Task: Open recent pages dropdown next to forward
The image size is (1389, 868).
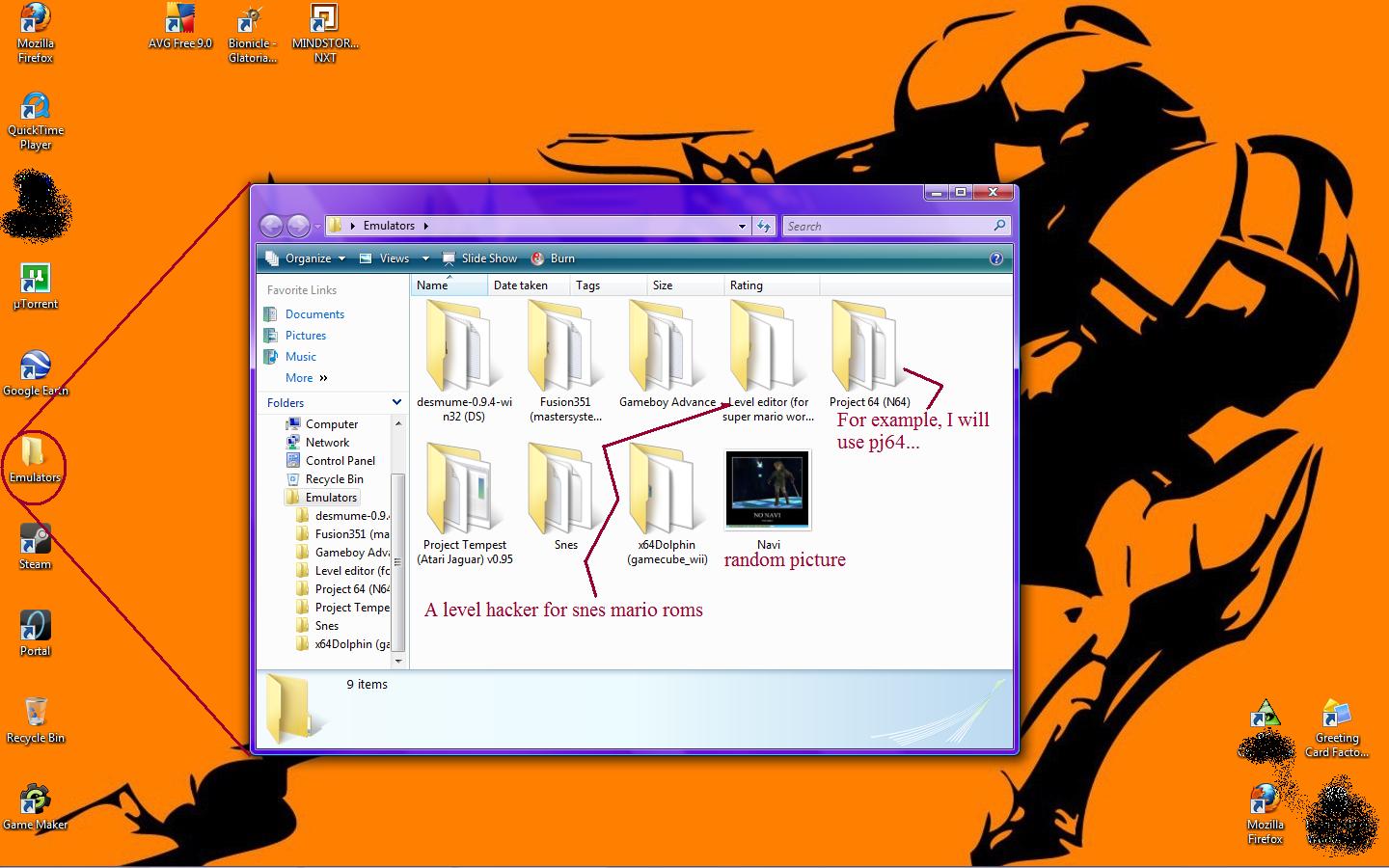Action: click(317, 227)
